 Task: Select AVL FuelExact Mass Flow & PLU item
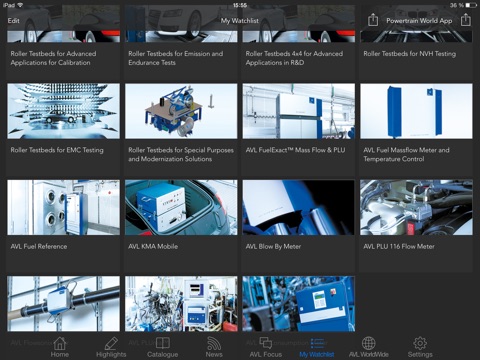click(299, 129)
